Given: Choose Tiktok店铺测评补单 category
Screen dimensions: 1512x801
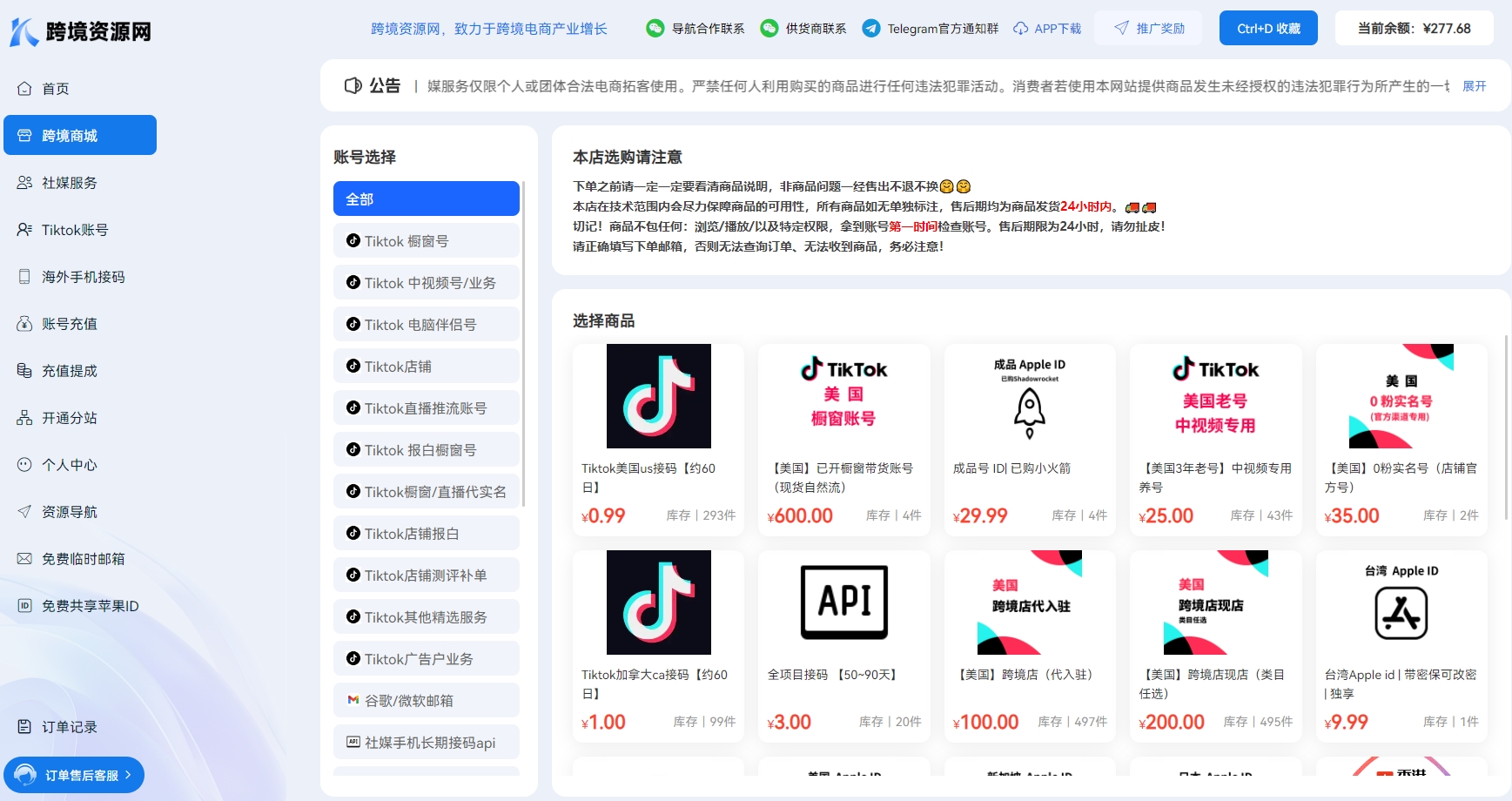Looking at the screenshot, I should pos(427,575).
